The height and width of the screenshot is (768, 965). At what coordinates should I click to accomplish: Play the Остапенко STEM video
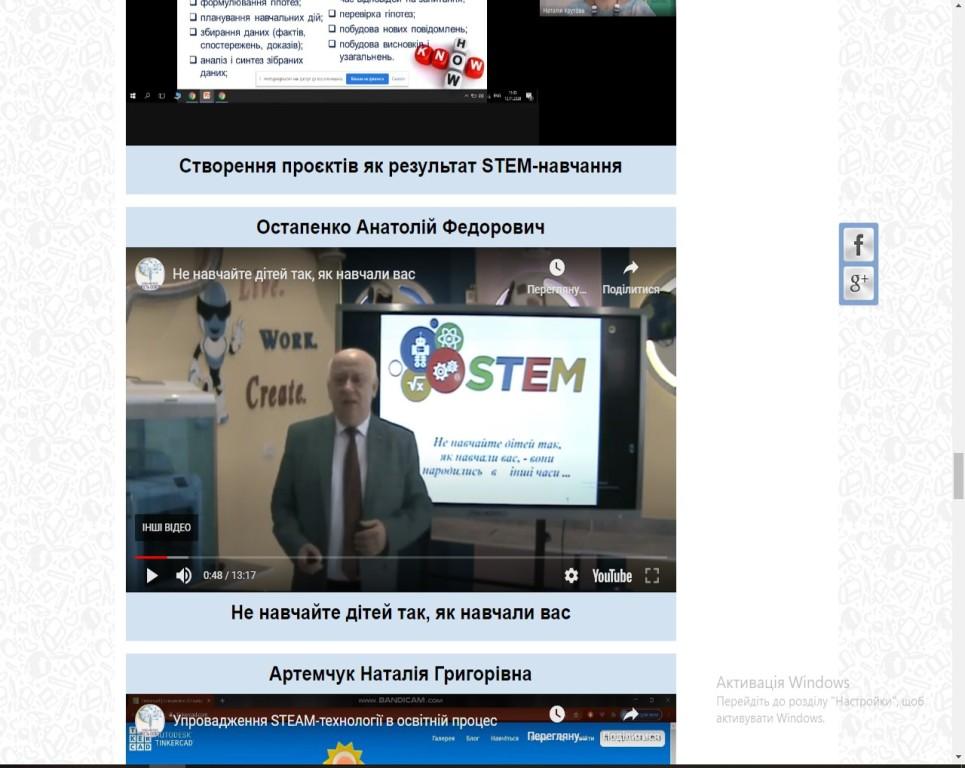click(x=151, y=575)
